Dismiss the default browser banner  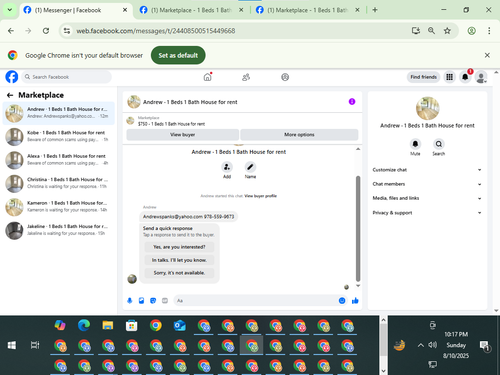click(x=487, y=55)
